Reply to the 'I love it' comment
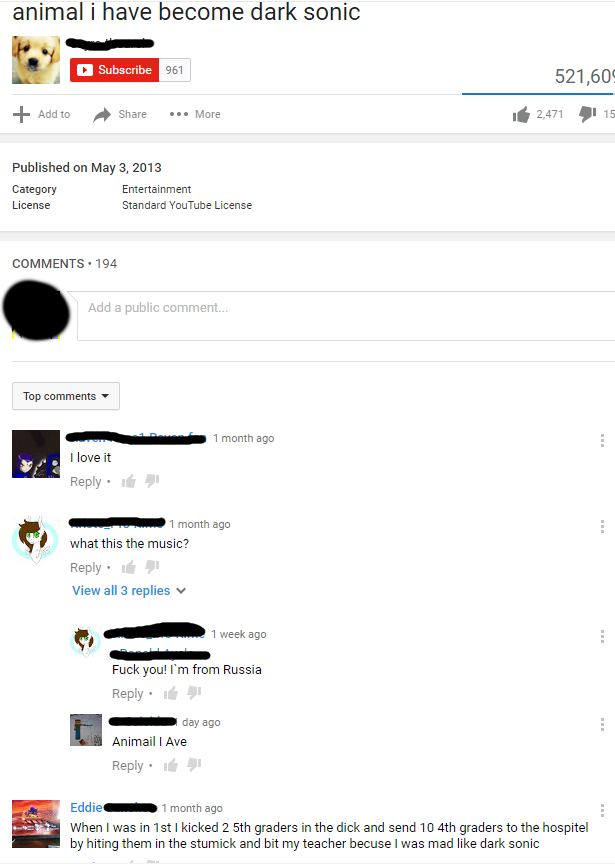The width and height of the screenshot is (615, 864). pos(85,482)
